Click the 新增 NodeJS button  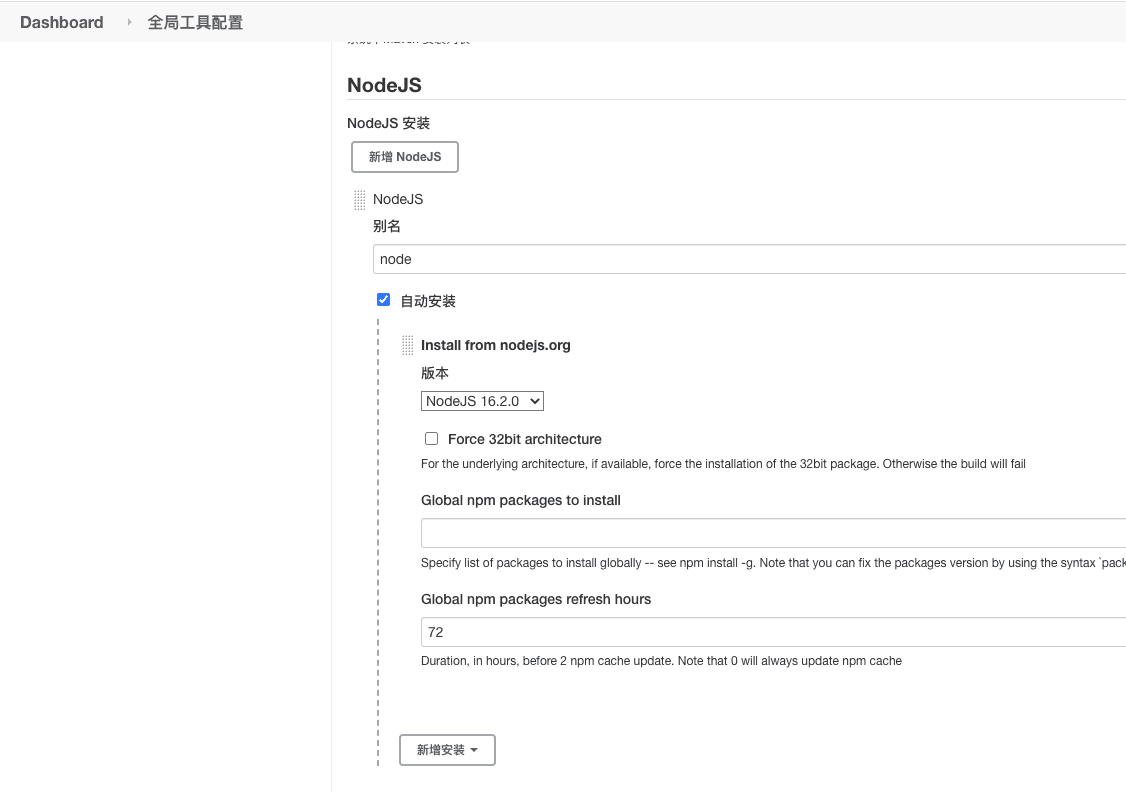(x=405, y=157)
